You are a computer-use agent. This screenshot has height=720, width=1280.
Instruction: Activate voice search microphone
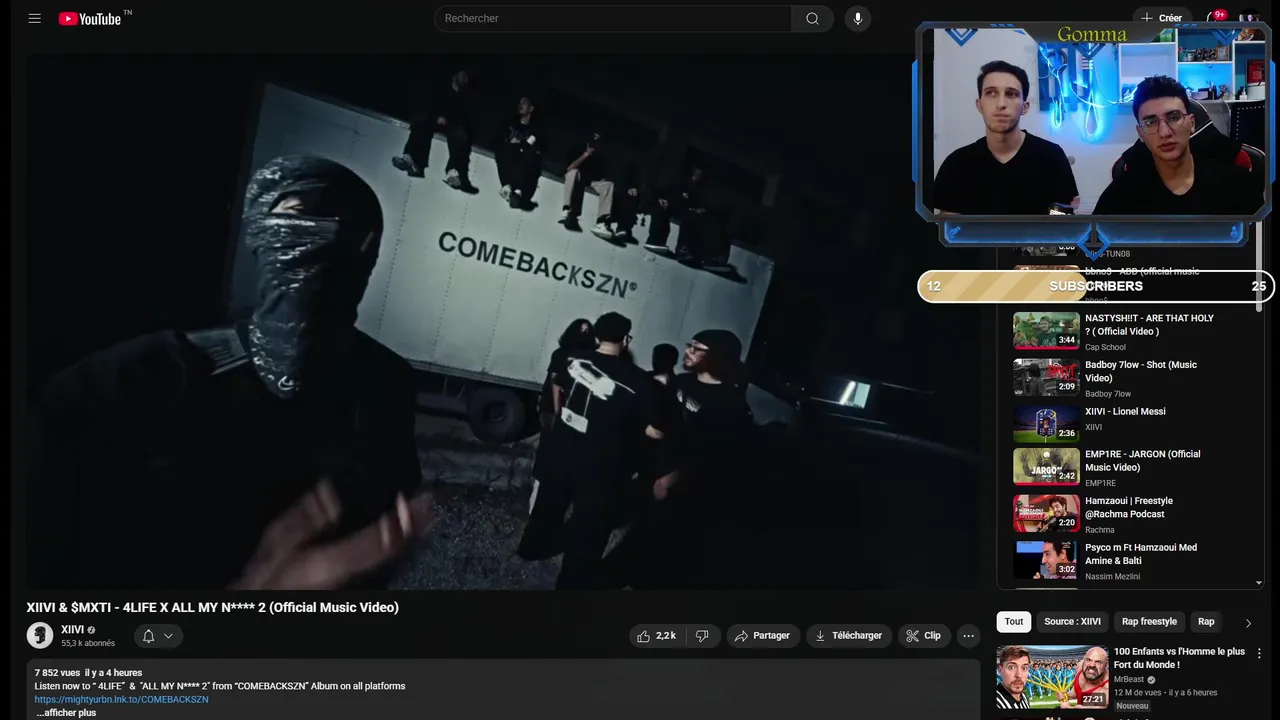click(857, 18)
